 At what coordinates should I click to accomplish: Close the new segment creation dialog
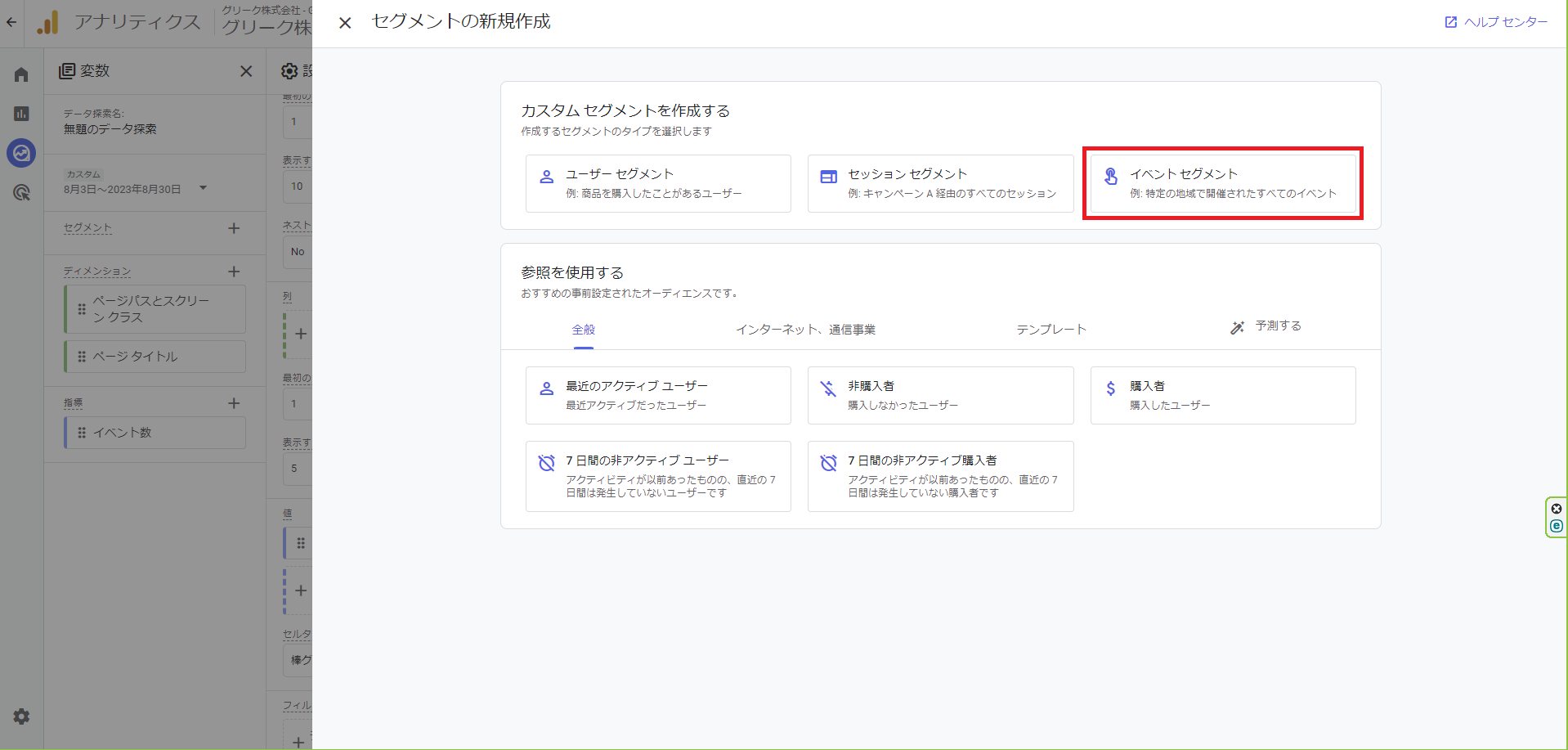[345, 23]
